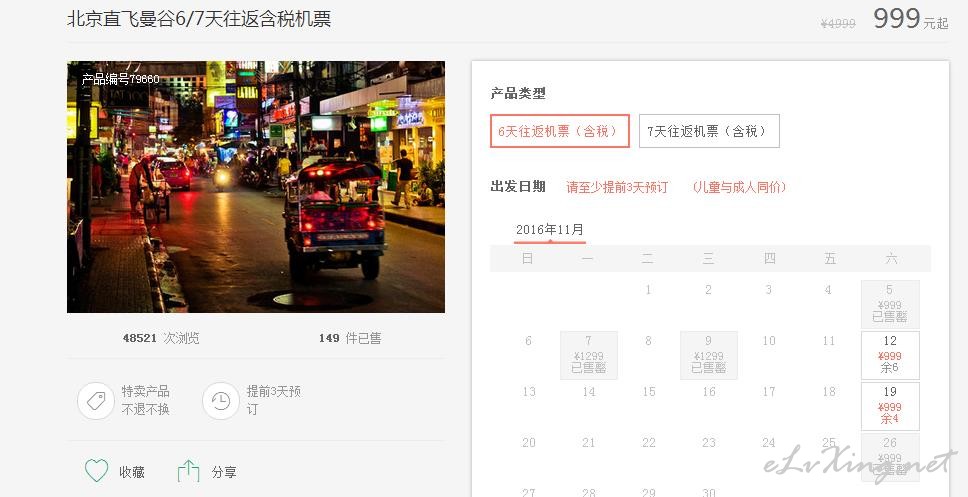Viewport: 968px width, 497px height.
Task: Click calendar date 14
Action: click(x=589, y=392)
